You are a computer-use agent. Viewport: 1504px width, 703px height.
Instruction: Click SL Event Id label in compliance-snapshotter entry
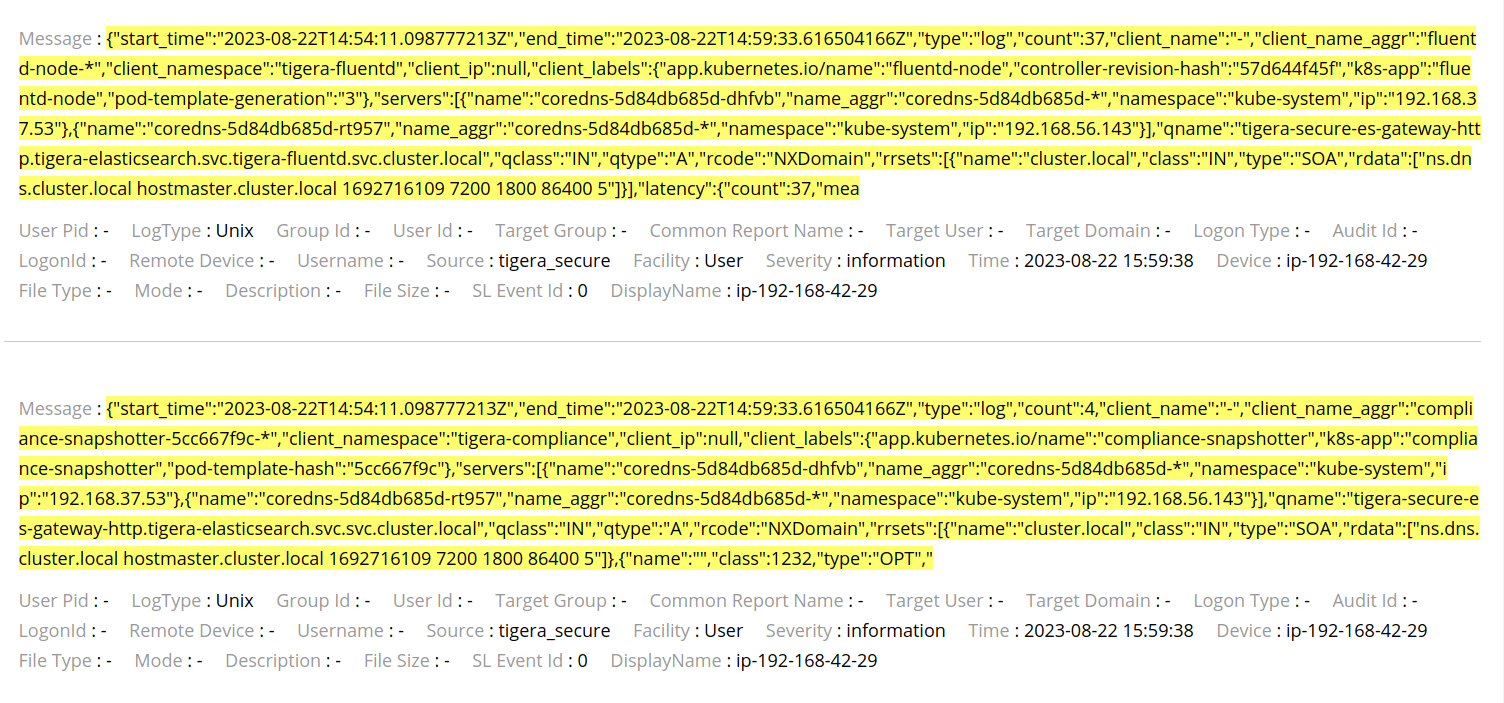tap(518, 661)
